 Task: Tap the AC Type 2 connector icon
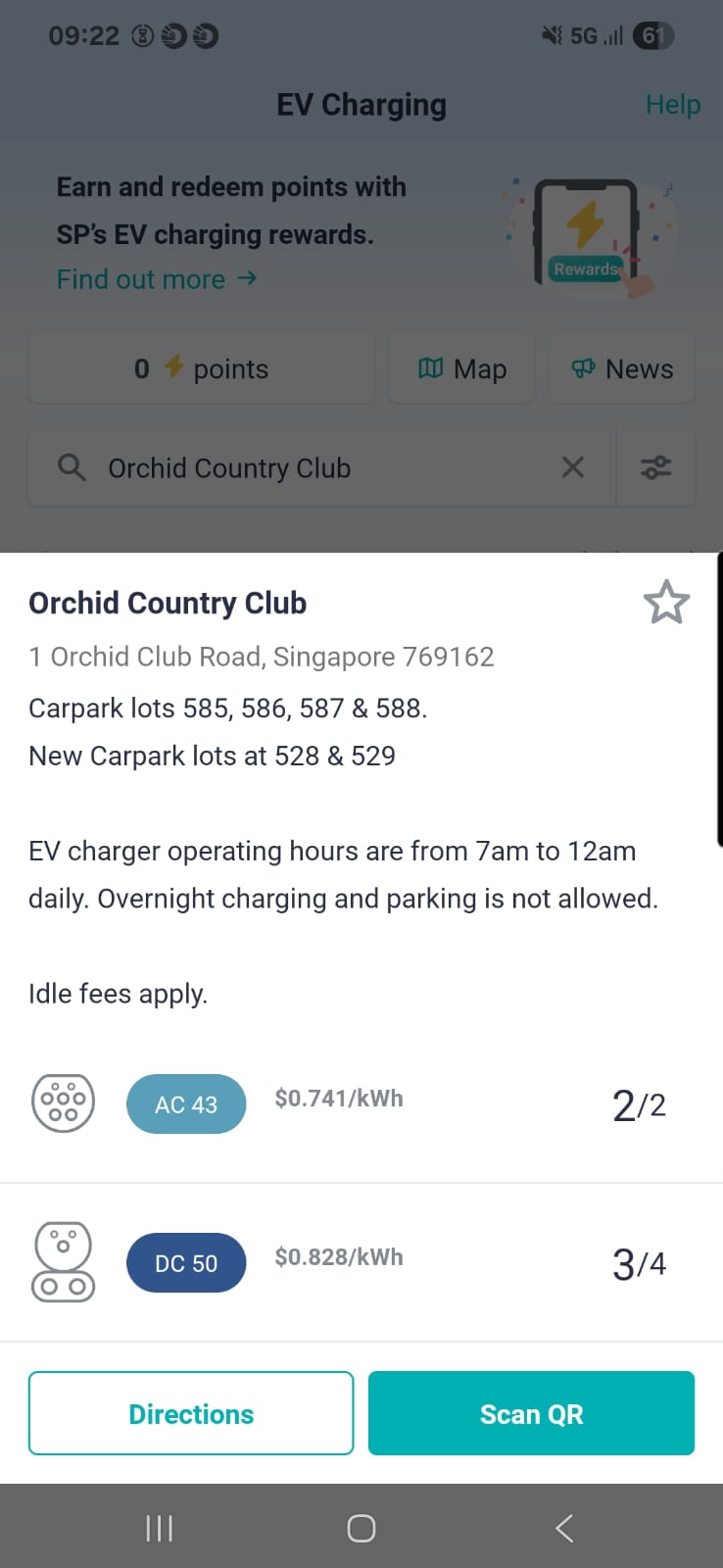pos(64,1103)
